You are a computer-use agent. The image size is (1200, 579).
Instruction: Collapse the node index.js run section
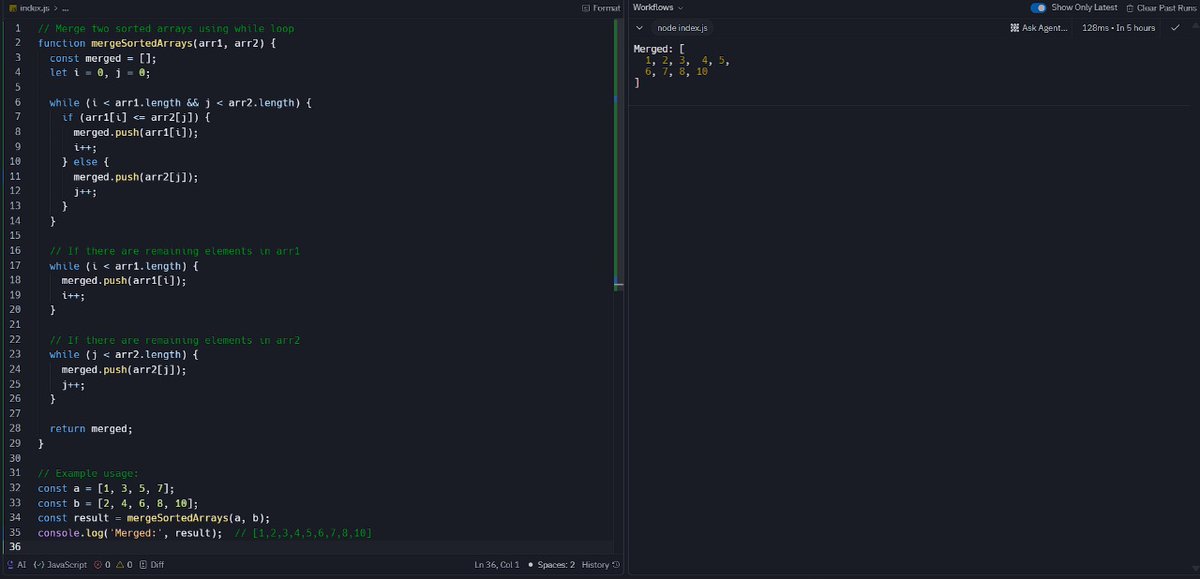point(639,28)
